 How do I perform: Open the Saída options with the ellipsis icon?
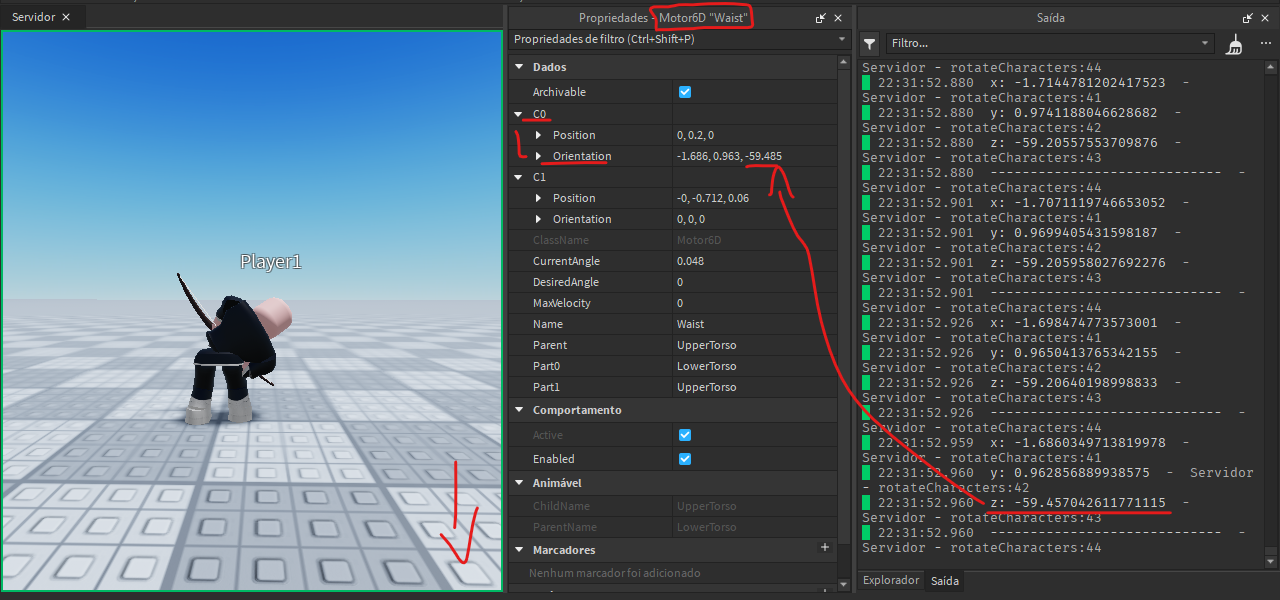[x=1265, y=44]
